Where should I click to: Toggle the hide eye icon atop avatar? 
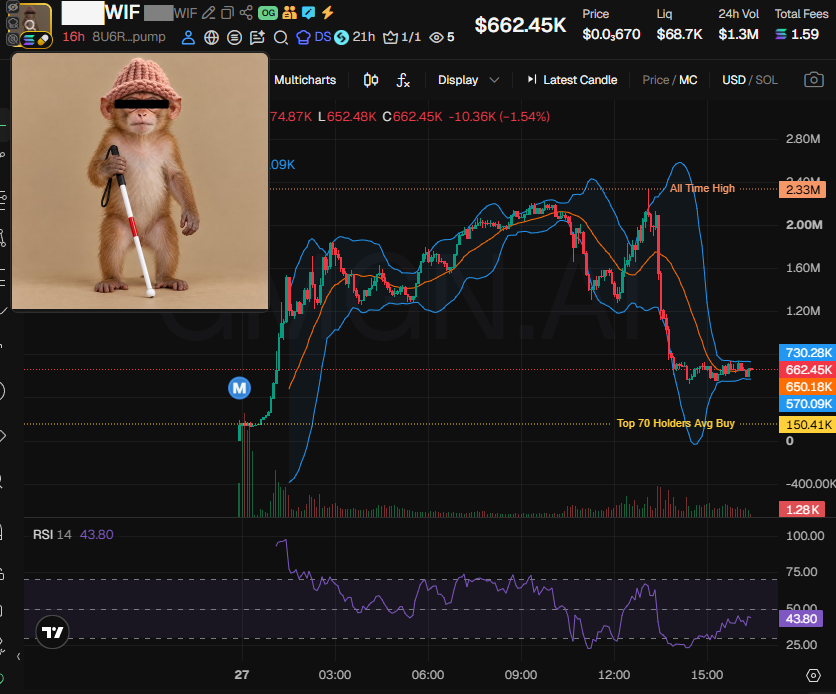[x=13, y=7]
